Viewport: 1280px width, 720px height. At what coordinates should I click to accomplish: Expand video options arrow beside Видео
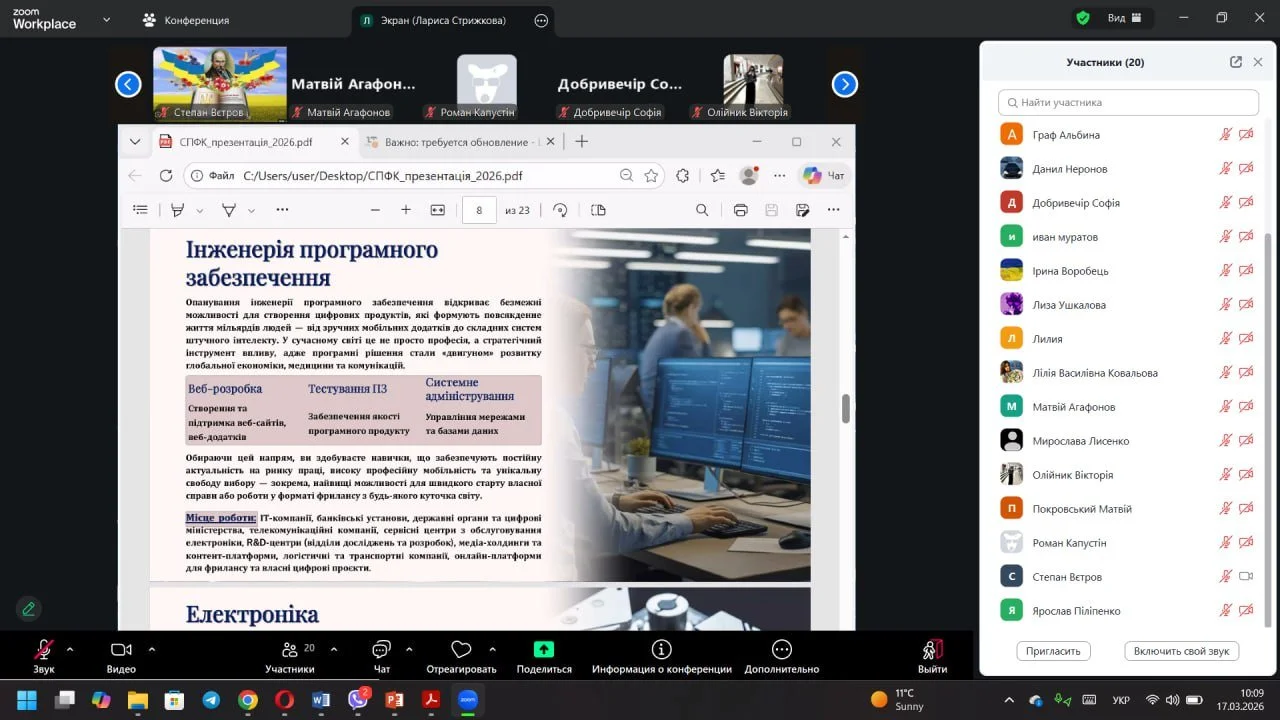pyautogui.click(x=152, y=649)
